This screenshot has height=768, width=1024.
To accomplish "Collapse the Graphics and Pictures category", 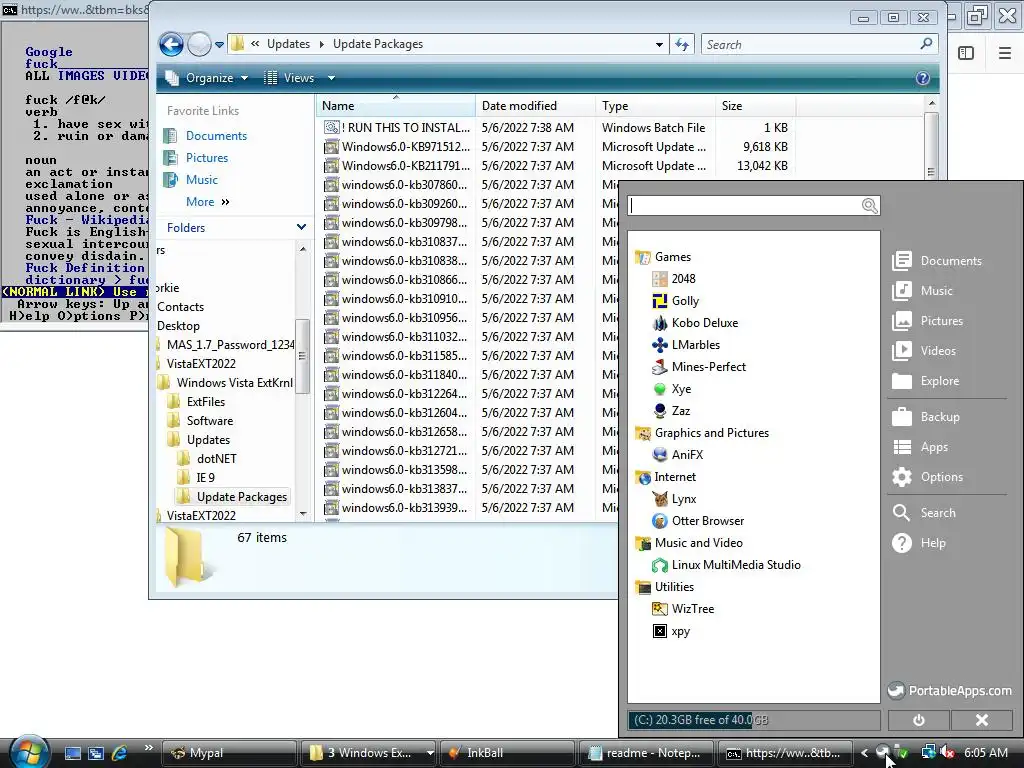I will coord(703,433).
